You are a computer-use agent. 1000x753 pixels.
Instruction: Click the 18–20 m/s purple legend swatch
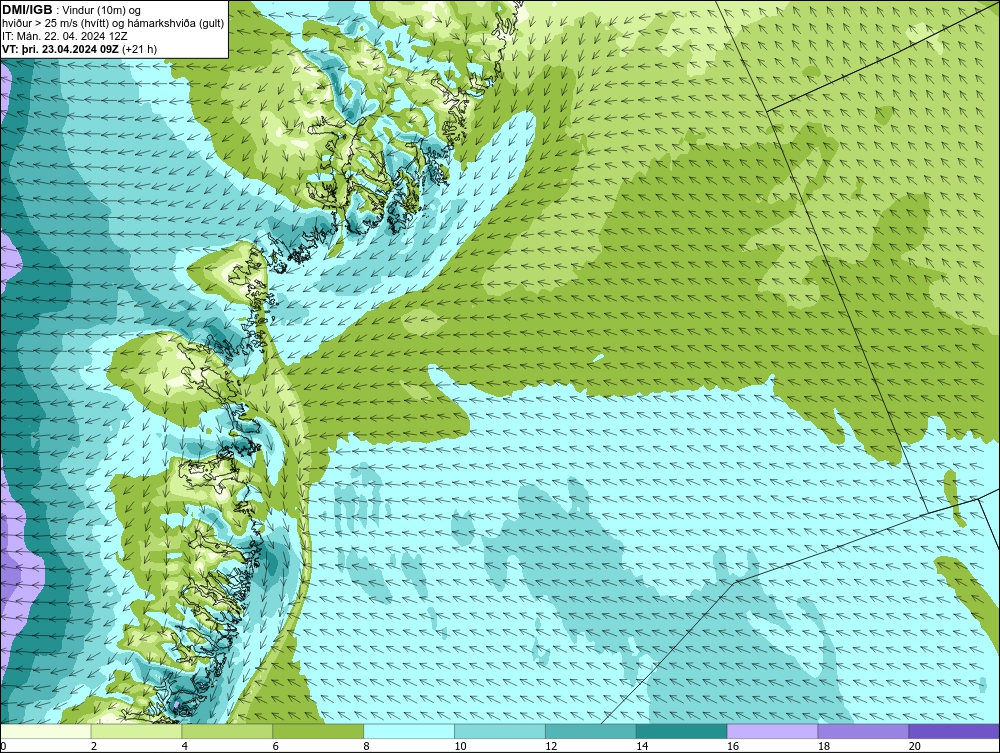click(x=864, y=731)
